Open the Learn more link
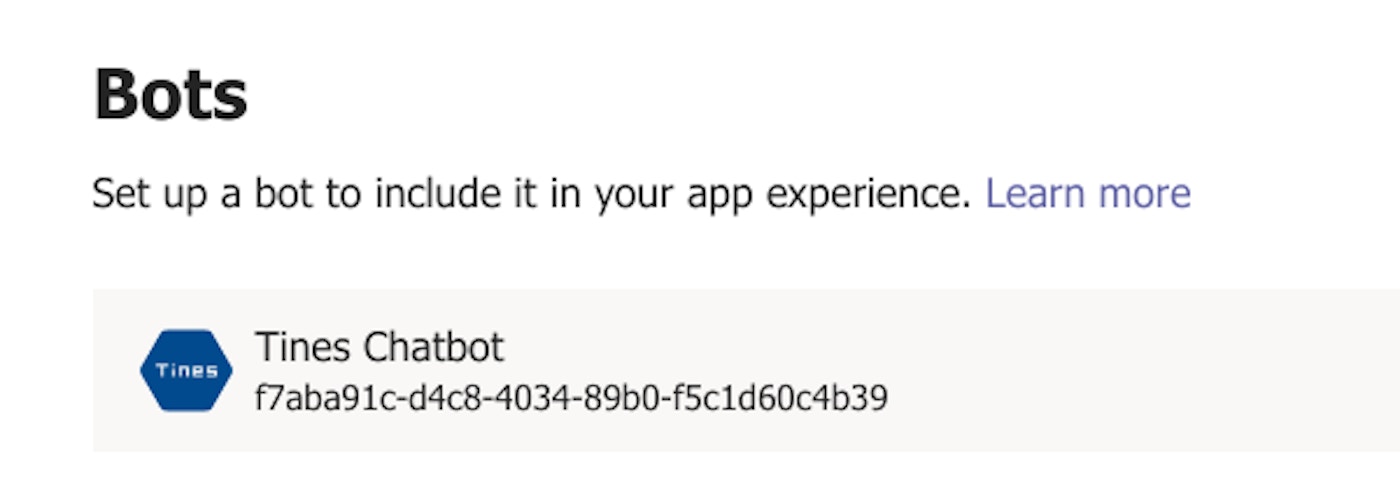 (1088, 194)
